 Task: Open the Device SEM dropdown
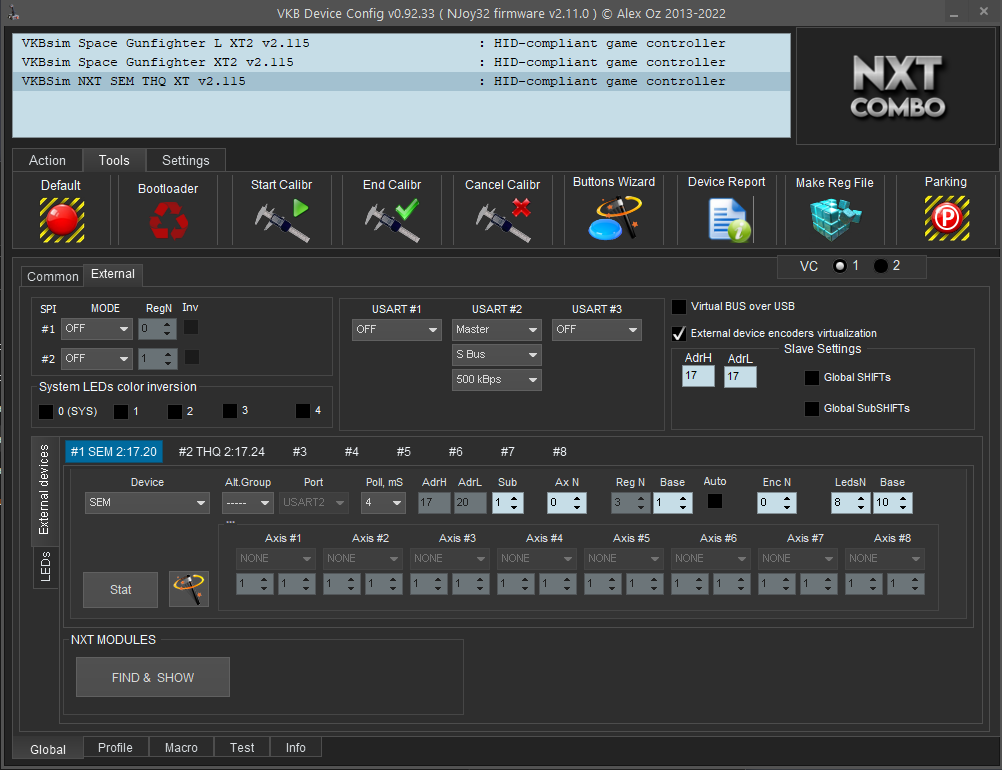148,503
